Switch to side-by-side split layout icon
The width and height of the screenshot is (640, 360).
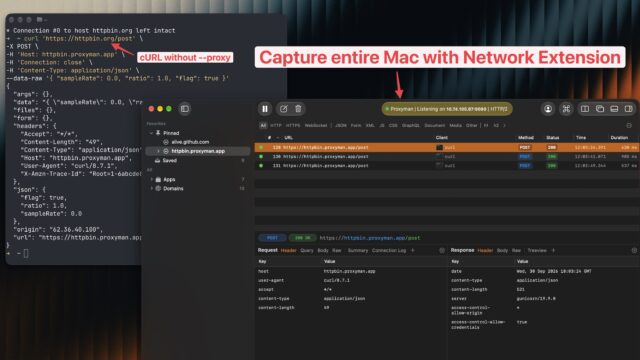[585, 109]
